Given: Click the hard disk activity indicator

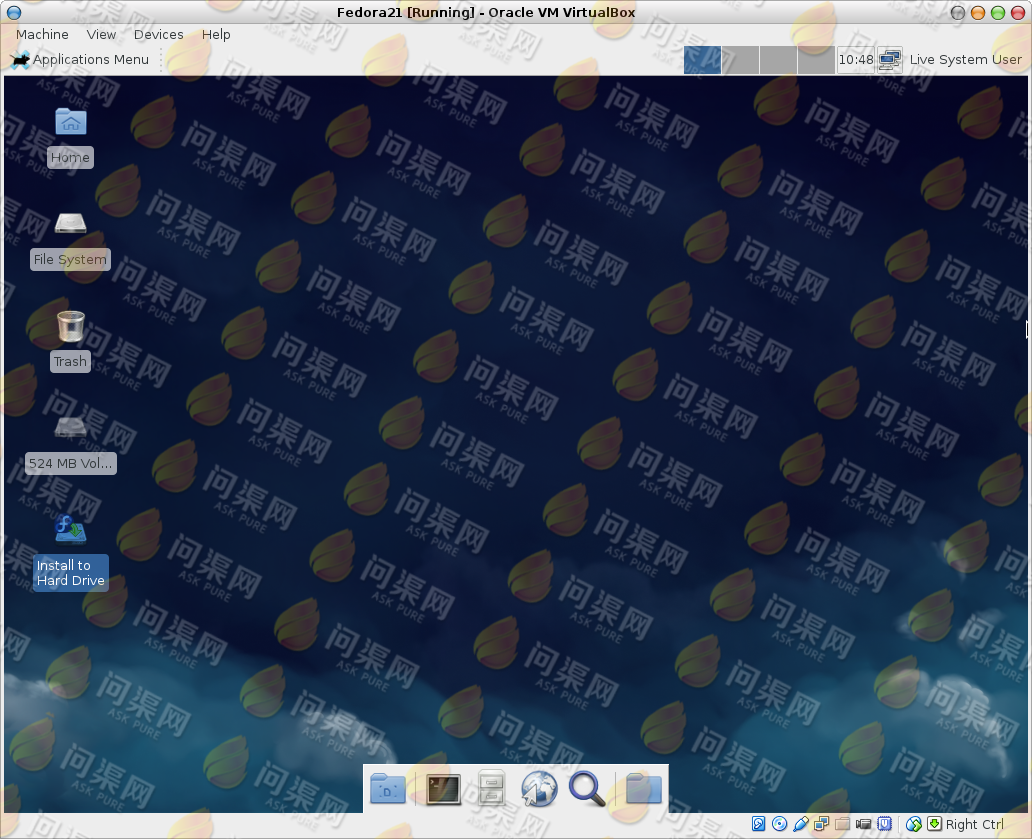Looking at the screenshot, I should click(x=758, y=824).
